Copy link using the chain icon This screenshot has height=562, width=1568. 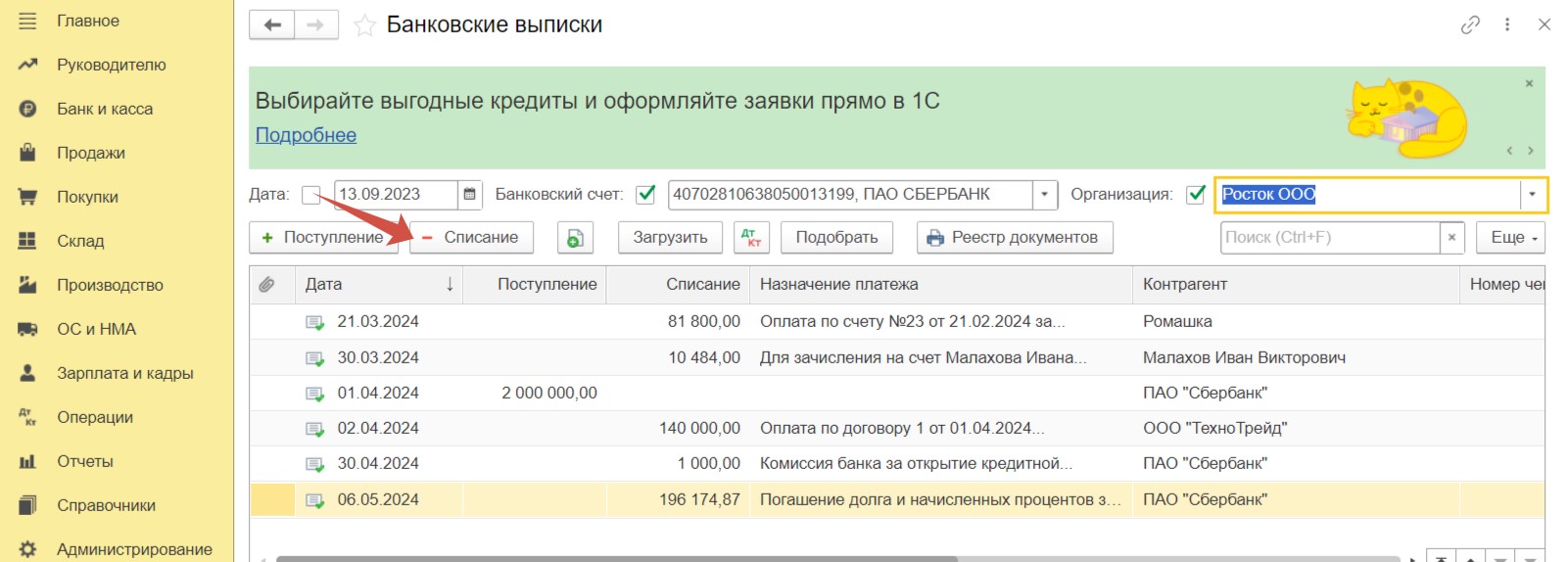click(x=1469, y=25)
